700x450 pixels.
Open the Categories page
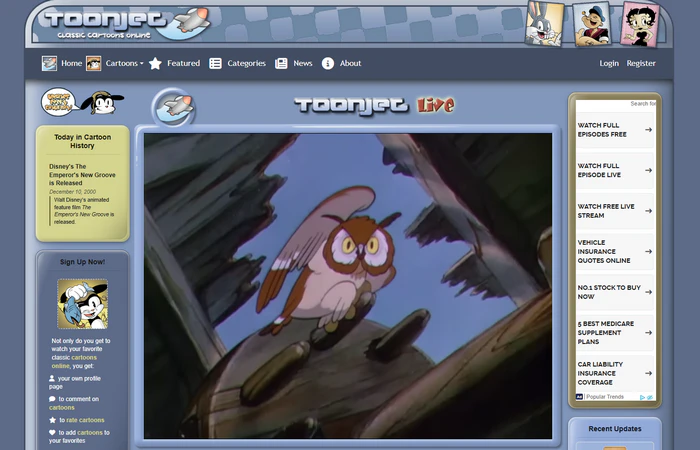(x=246, y=63)
